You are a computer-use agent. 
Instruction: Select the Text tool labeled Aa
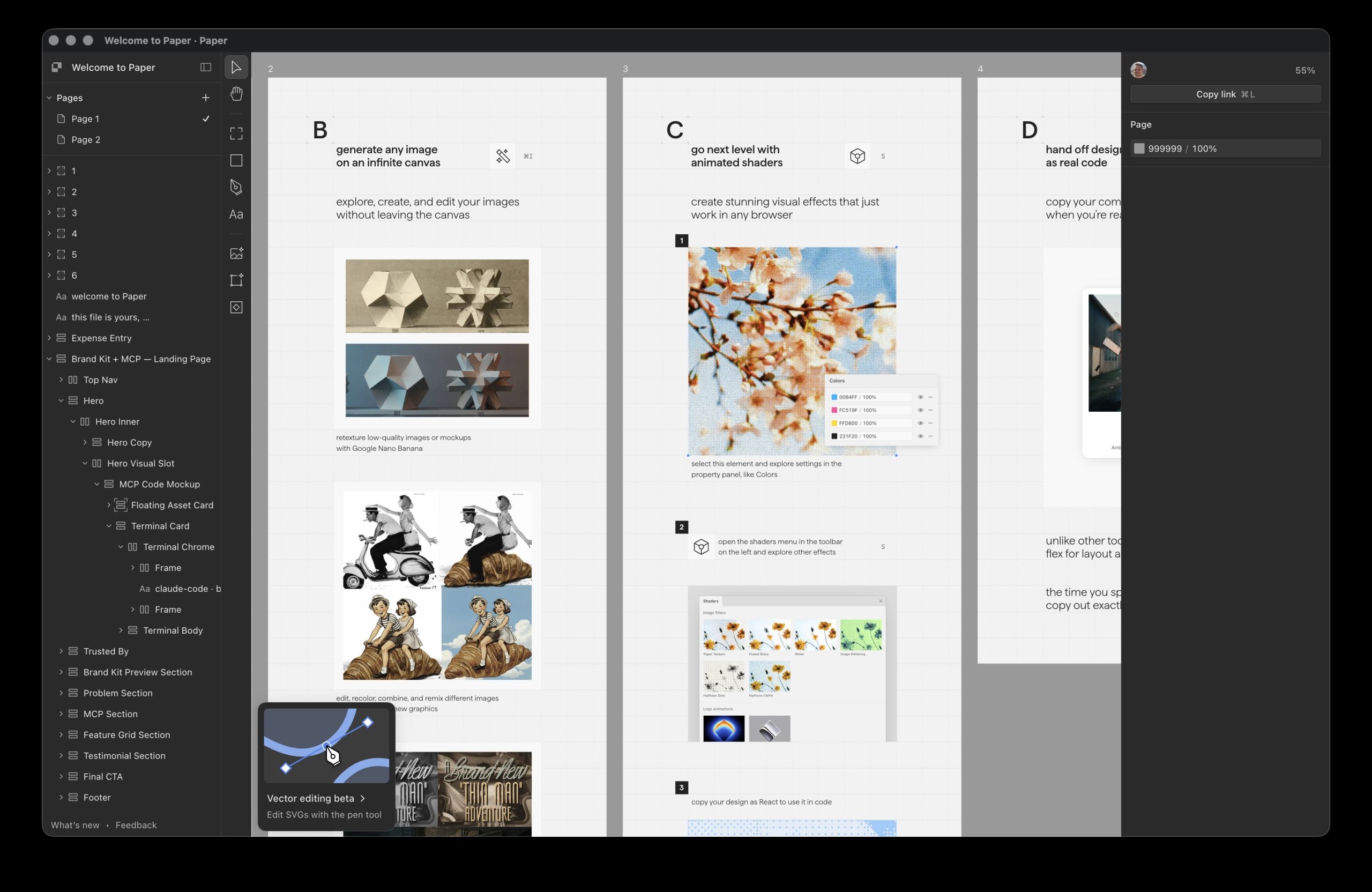pos(236,214)
